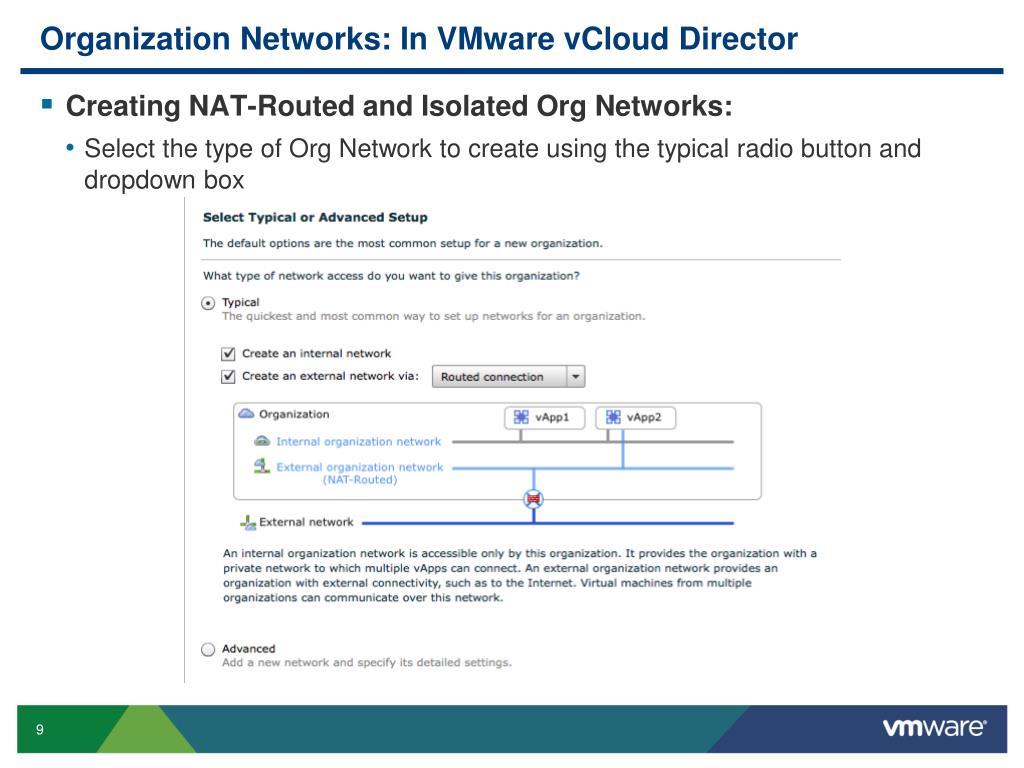Click the vApp2 icon in the diagram
The image size is (1024, 768).
pos(613,417)
